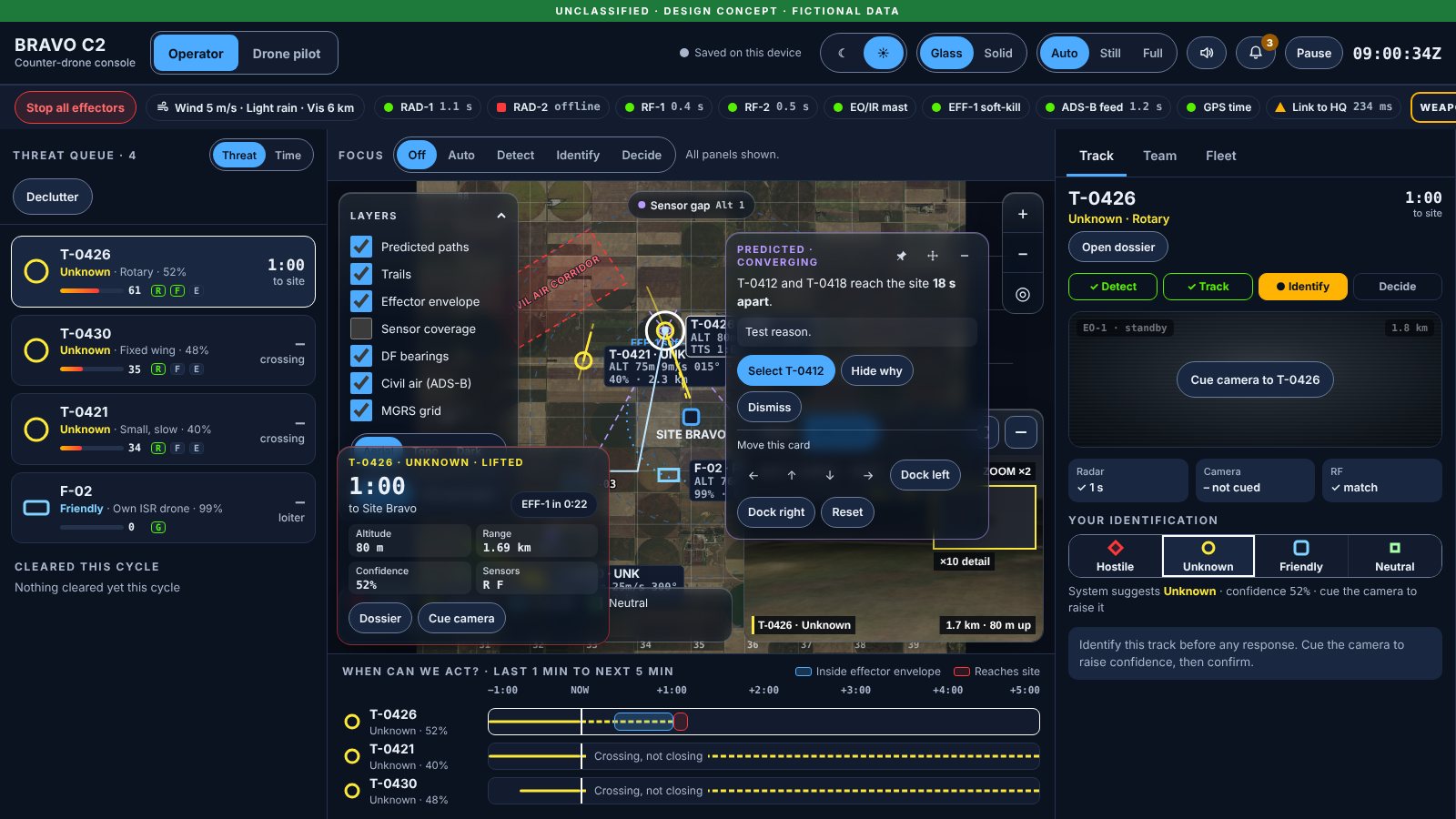Image resolution: width=1456 pixels, height=819 pixels.
Task: Collapse the Layers panel chevron
Action: pyautogui.click(x=500, y=216)
